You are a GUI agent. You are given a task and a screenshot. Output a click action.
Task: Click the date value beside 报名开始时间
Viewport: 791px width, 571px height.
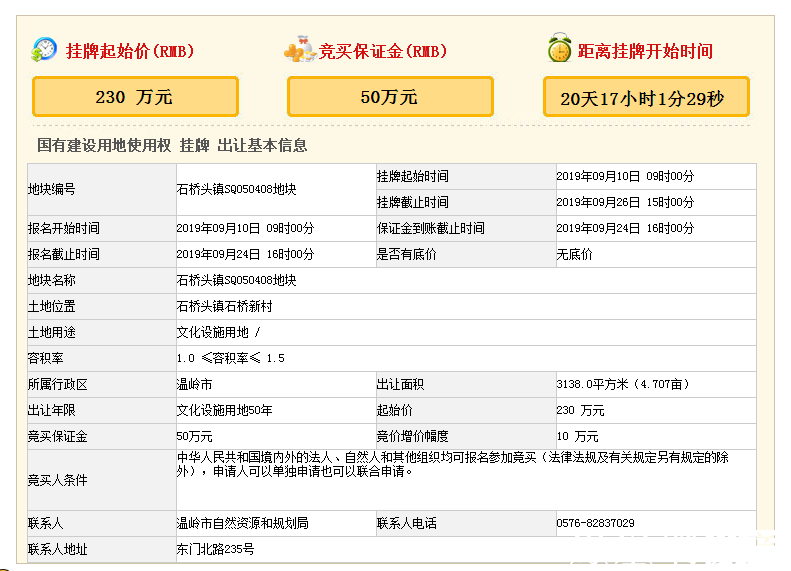(x=245, y=228)
